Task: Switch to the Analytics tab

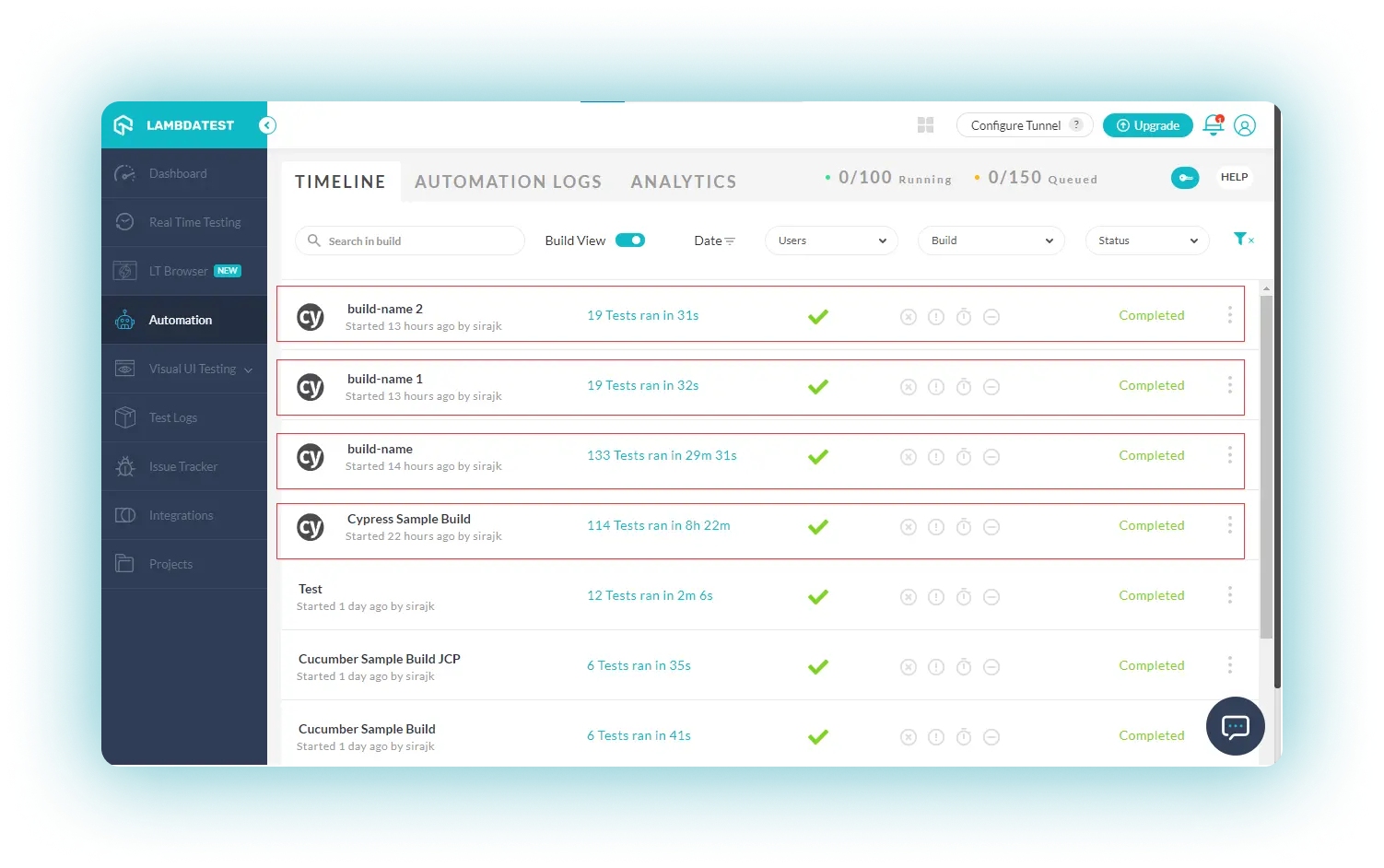Action: pyautogui.click(x=684, y=182)
